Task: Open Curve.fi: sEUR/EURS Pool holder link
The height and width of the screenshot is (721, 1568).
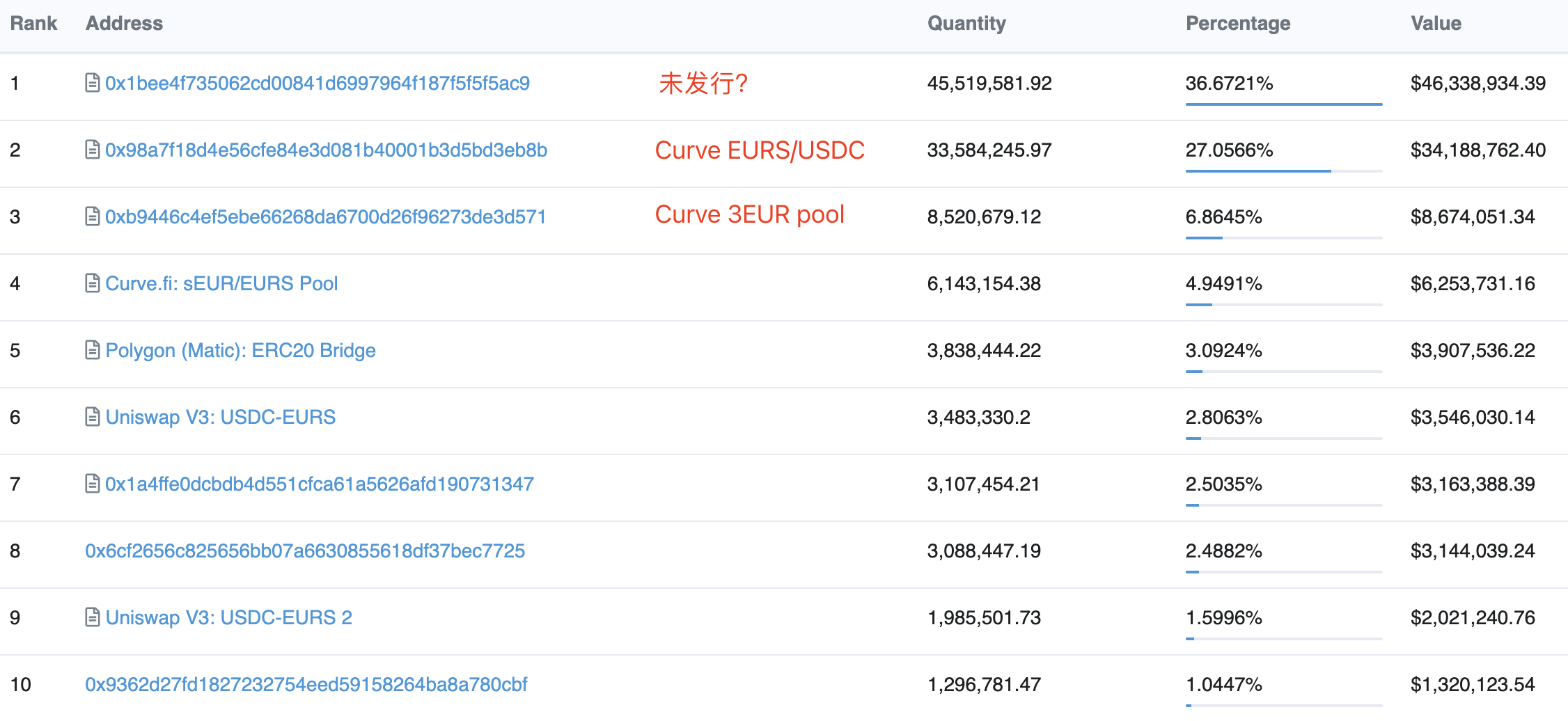Action: coord(221,284)
